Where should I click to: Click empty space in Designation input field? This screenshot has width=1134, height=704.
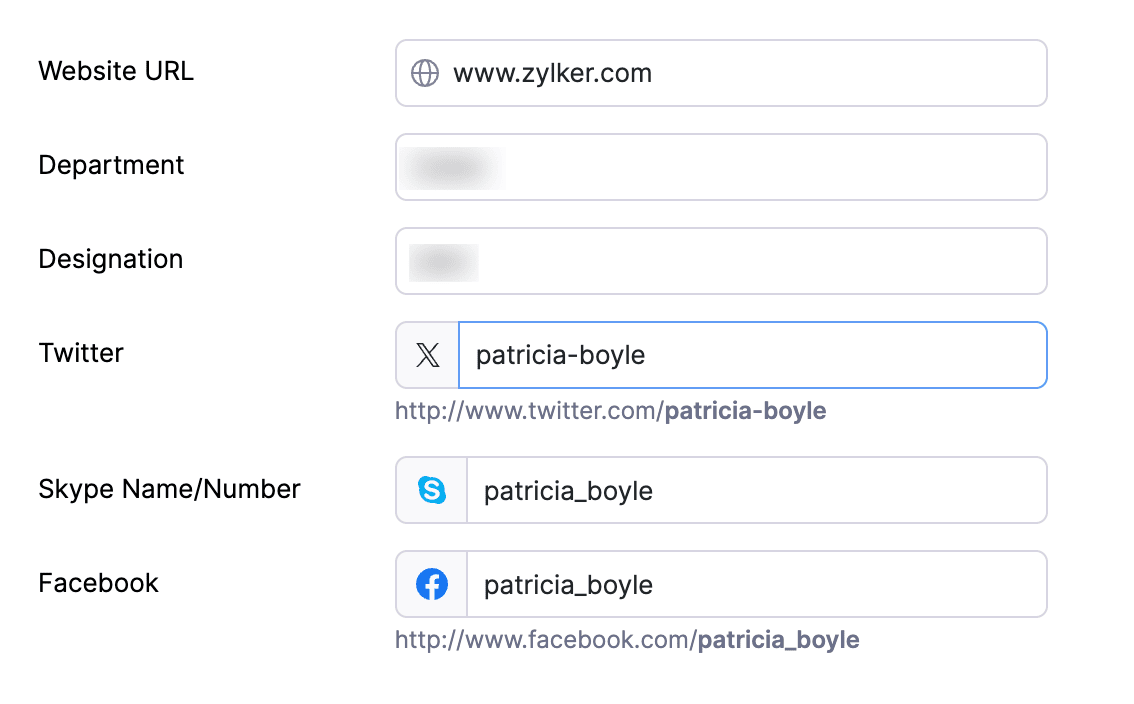(x=760, y=261)
